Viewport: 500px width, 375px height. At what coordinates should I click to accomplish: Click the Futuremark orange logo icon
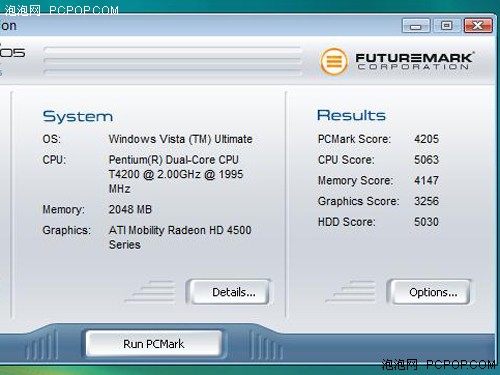pyautogui.click(x=334, y=62)
